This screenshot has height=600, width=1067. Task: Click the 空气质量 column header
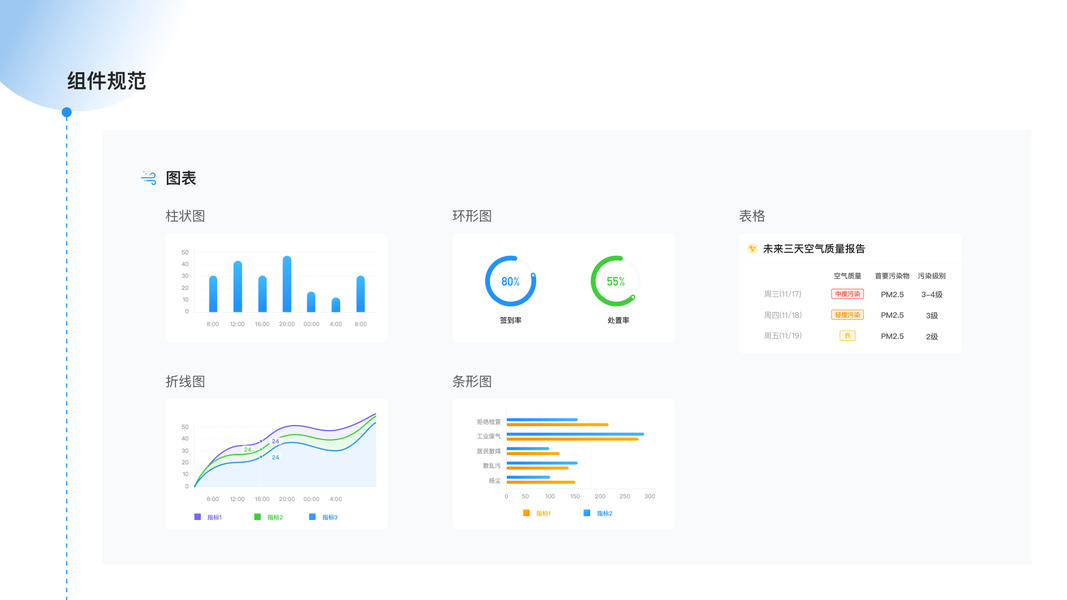coord(847,276)
